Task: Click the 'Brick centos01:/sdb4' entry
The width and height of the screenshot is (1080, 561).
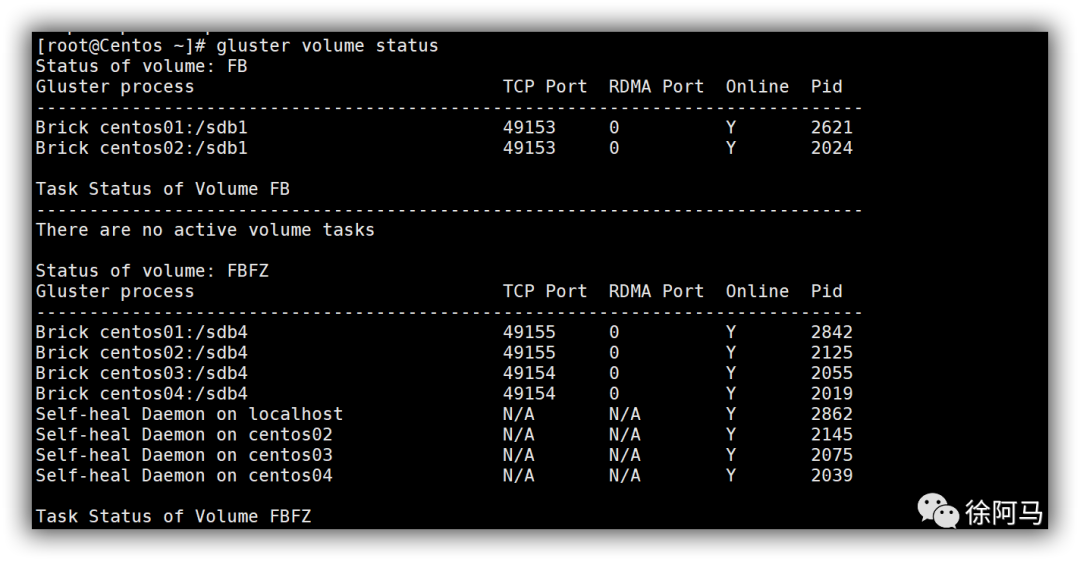Action: pyautogui.click(x=141, y=332)
